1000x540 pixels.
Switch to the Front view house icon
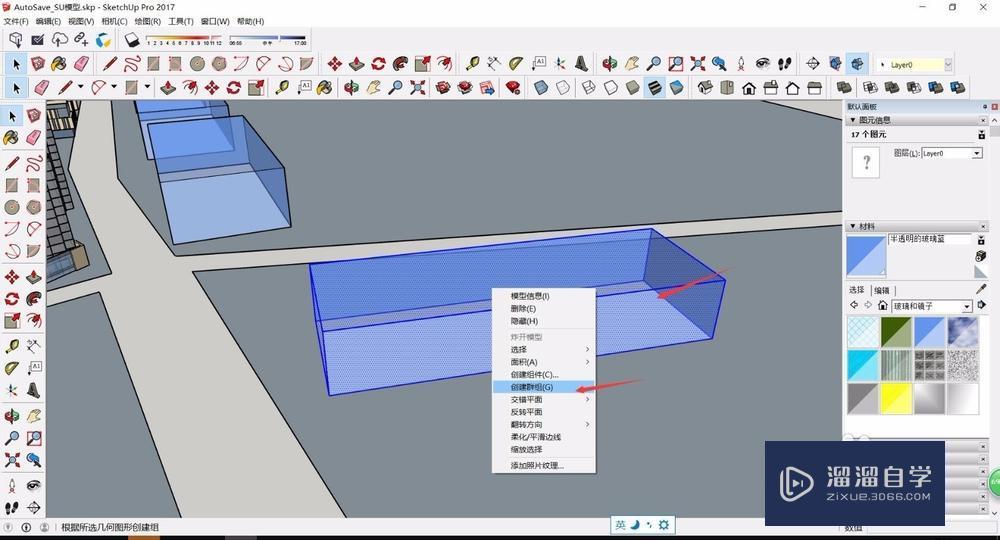(x=749, y=87)
